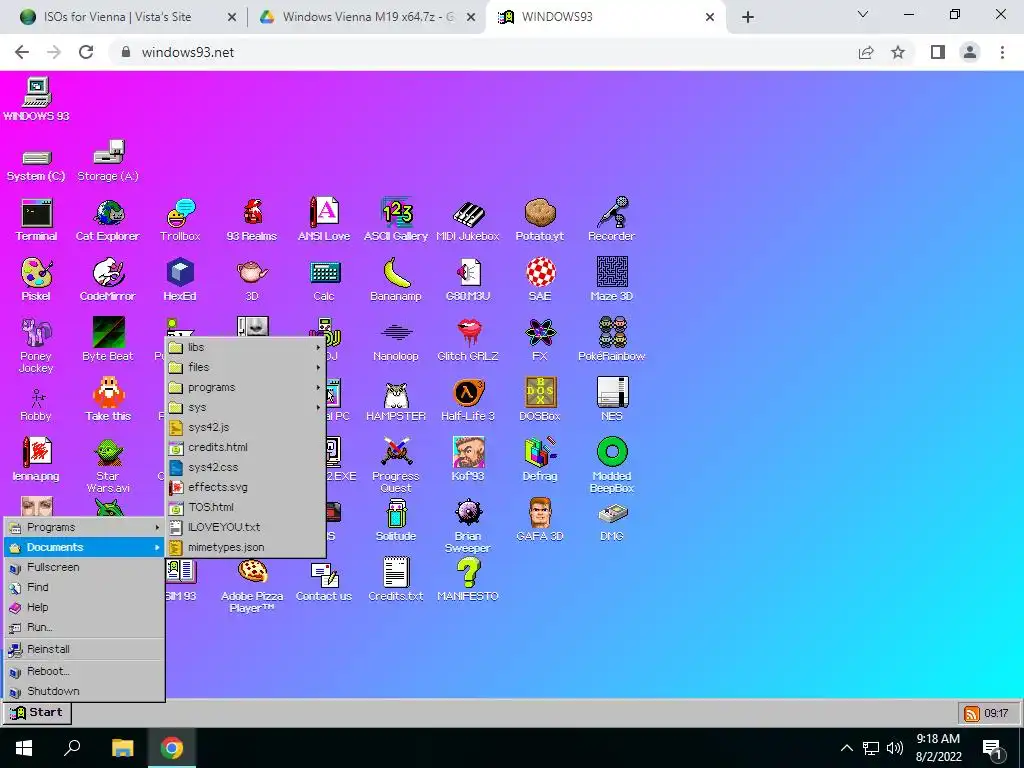Show hidden system tray icons
This screenshot has width=1024, height=768.
point(846,748)
